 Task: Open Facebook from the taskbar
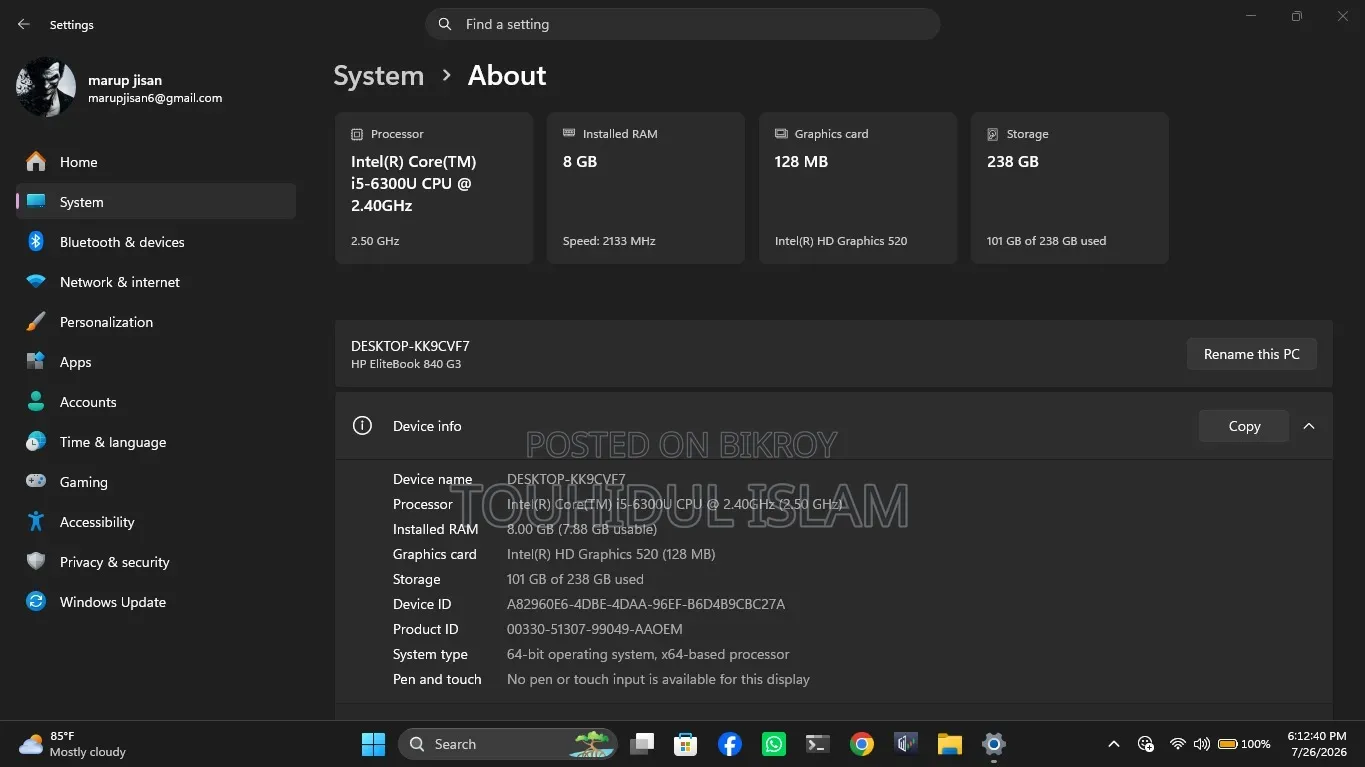point(730,744)
